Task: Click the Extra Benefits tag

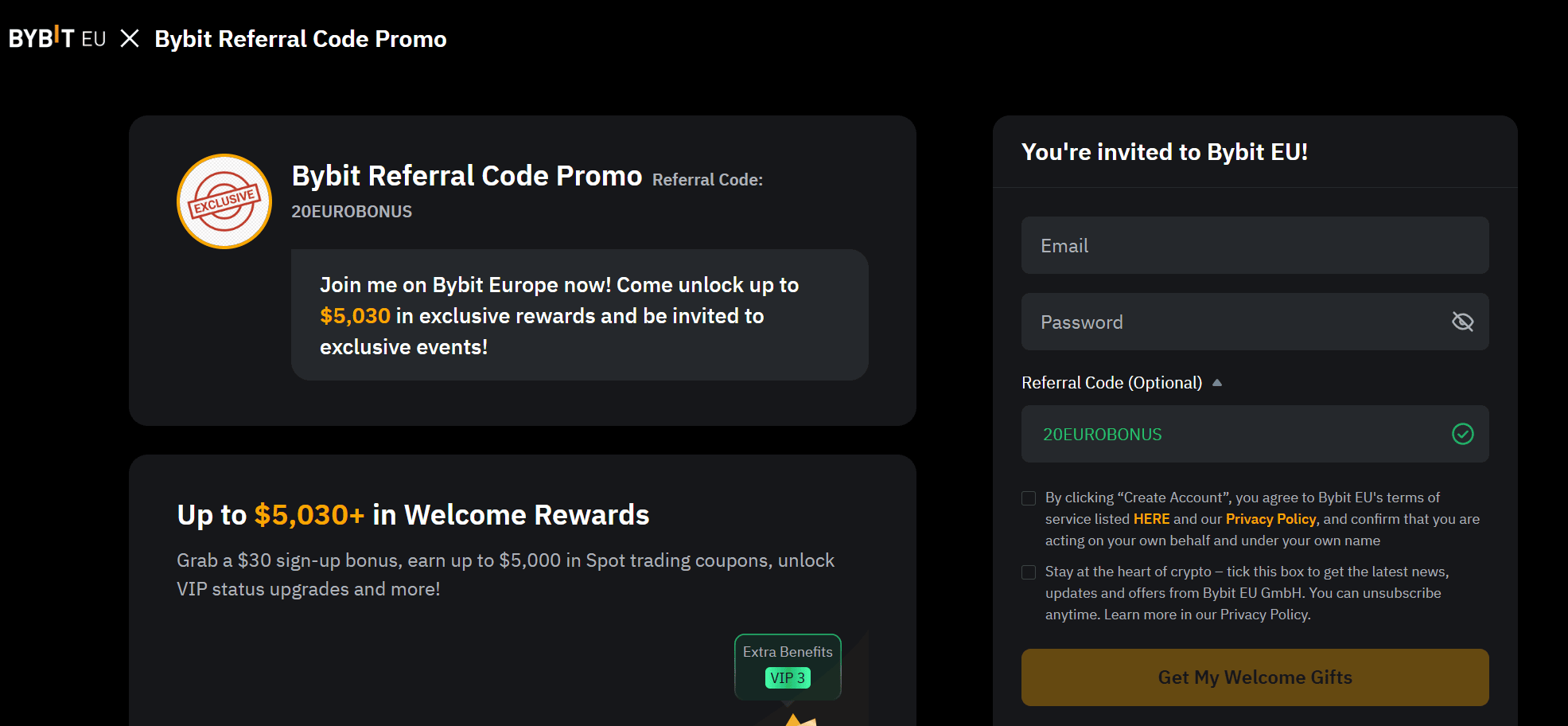Action: 787,651
